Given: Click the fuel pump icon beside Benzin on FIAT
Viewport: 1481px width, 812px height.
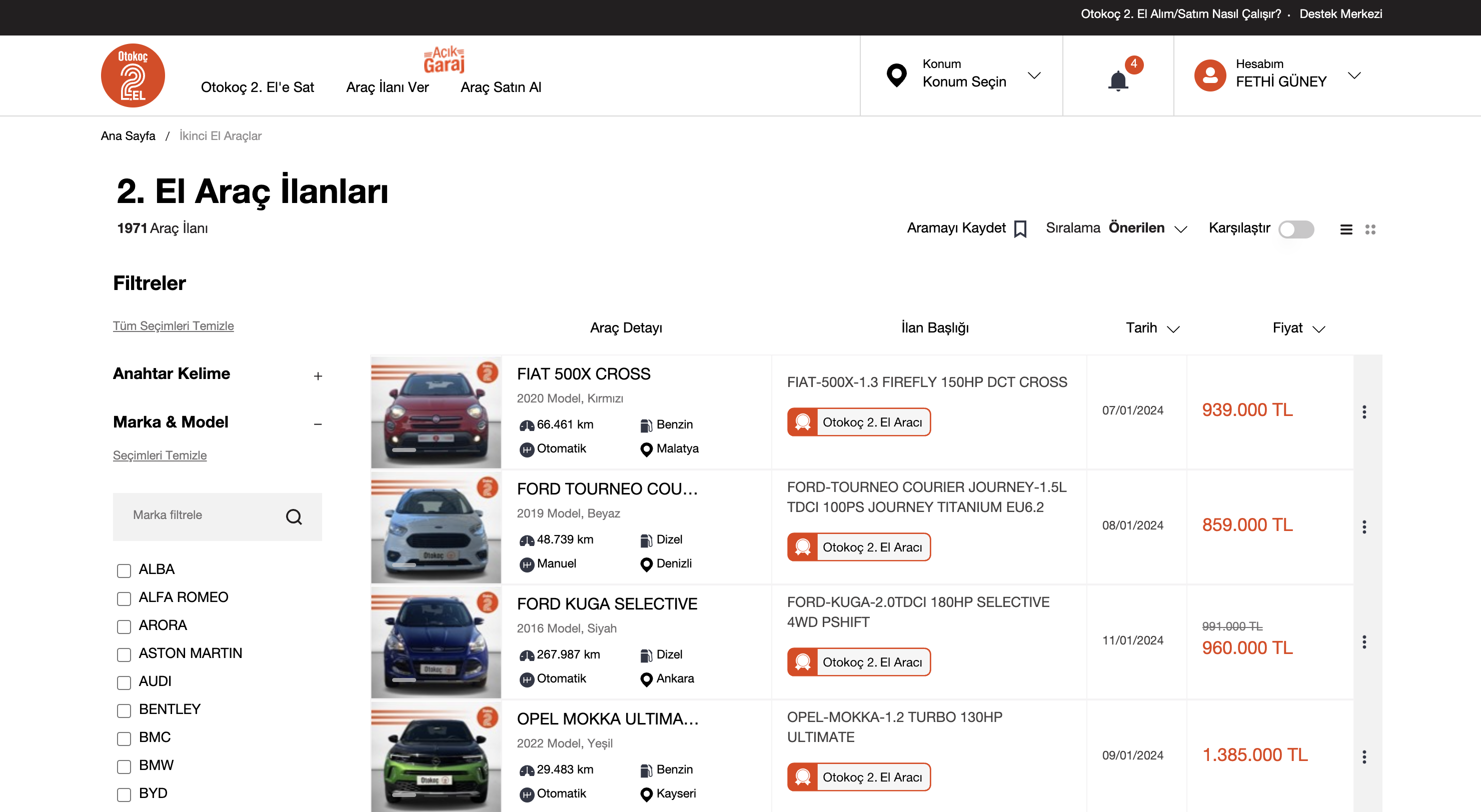Looking at the screenshot, I should (x=646, y=425).
